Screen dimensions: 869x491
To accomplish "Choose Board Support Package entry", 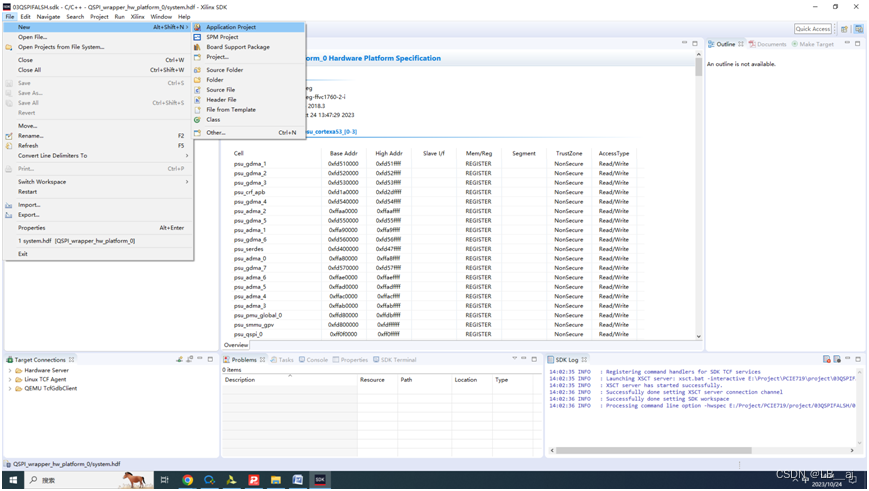I will tap(248, 47).
